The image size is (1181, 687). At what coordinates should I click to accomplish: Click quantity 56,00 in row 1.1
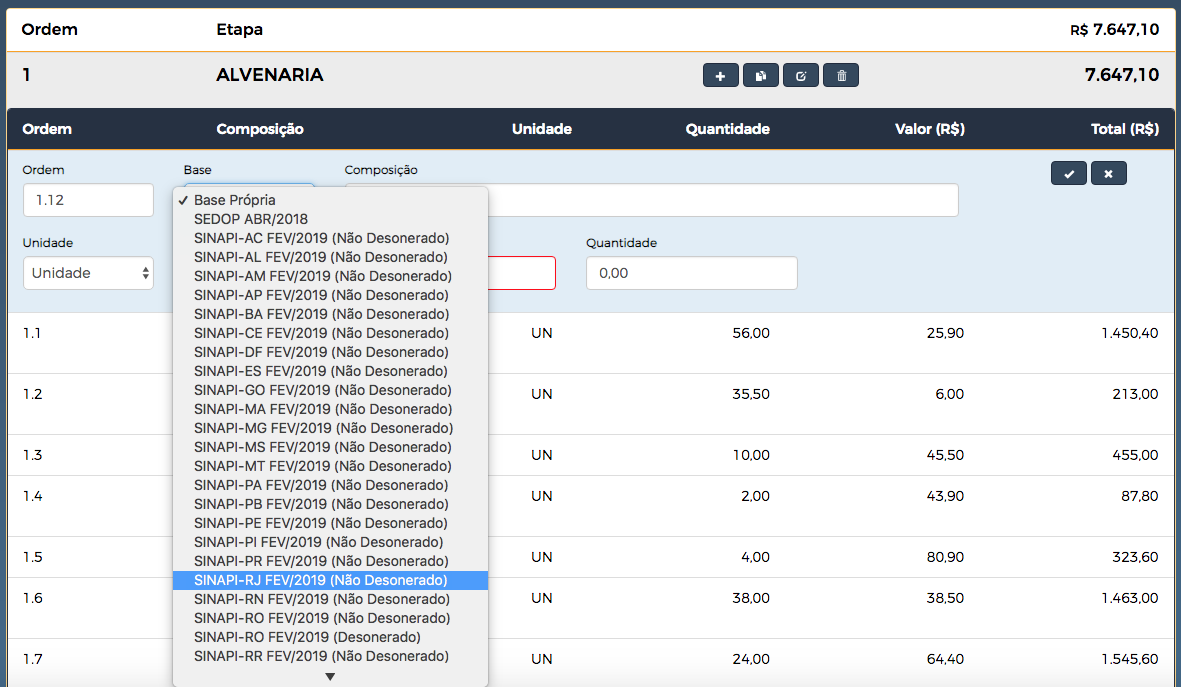tap(751, 333)
